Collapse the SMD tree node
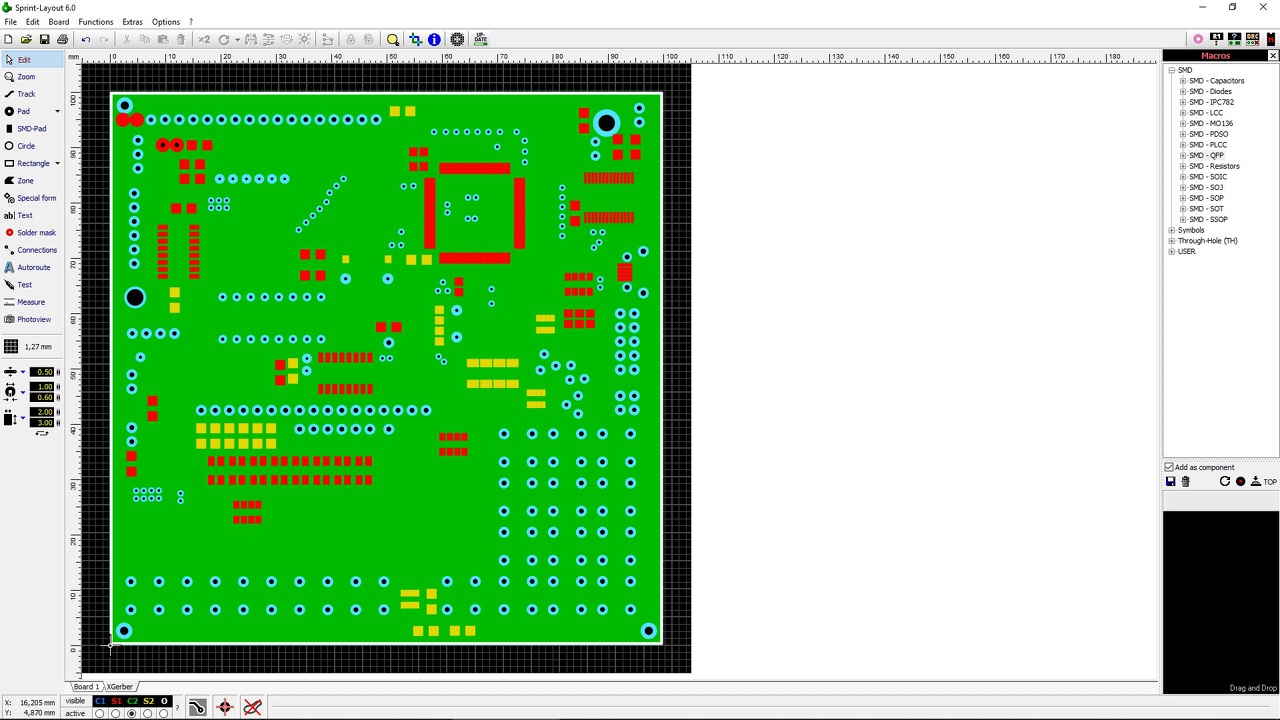1280x720 pixels. pos(1171,70)
